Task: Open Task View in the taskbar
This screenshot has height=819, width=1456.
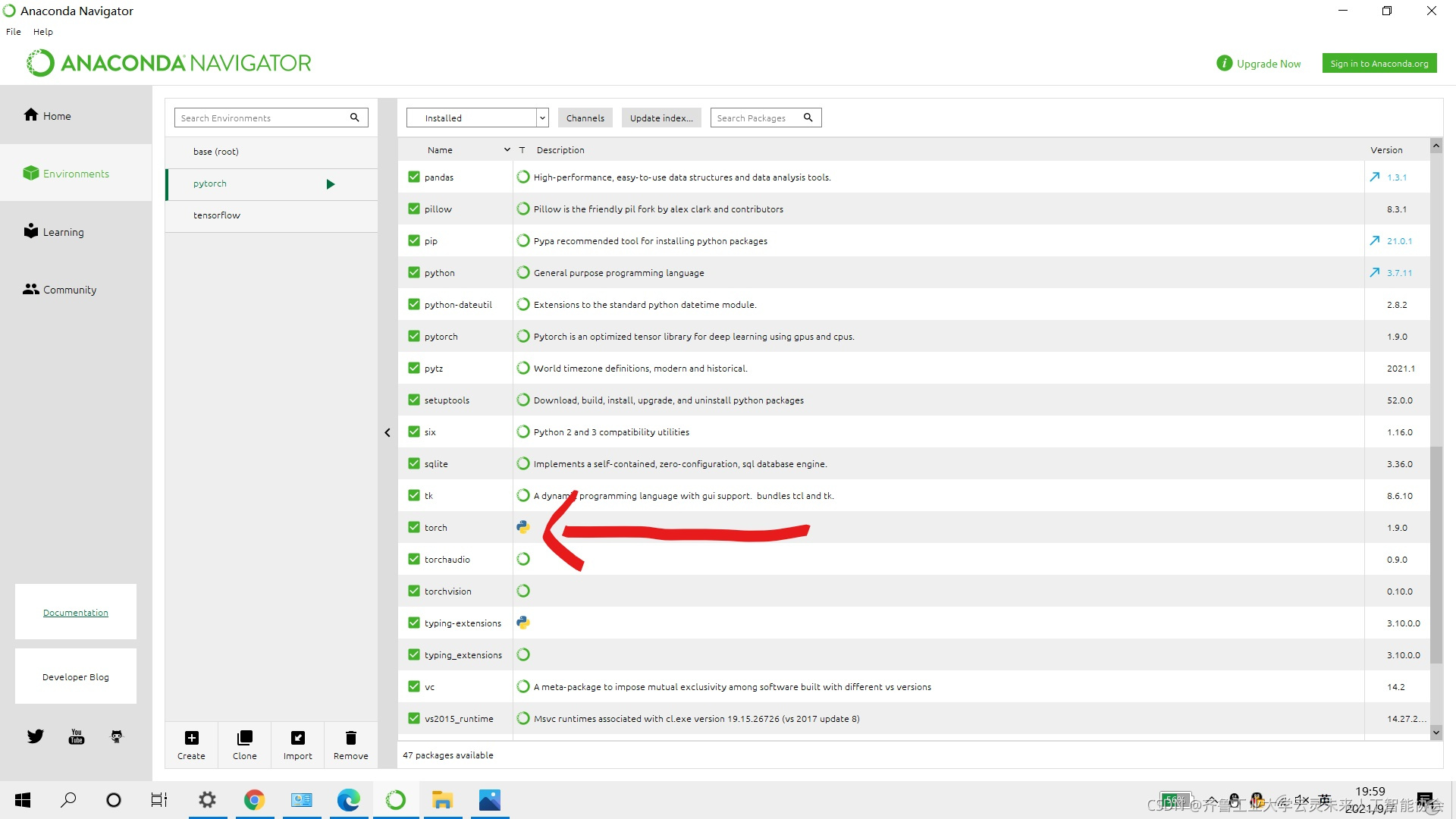Action: [159, 800]
